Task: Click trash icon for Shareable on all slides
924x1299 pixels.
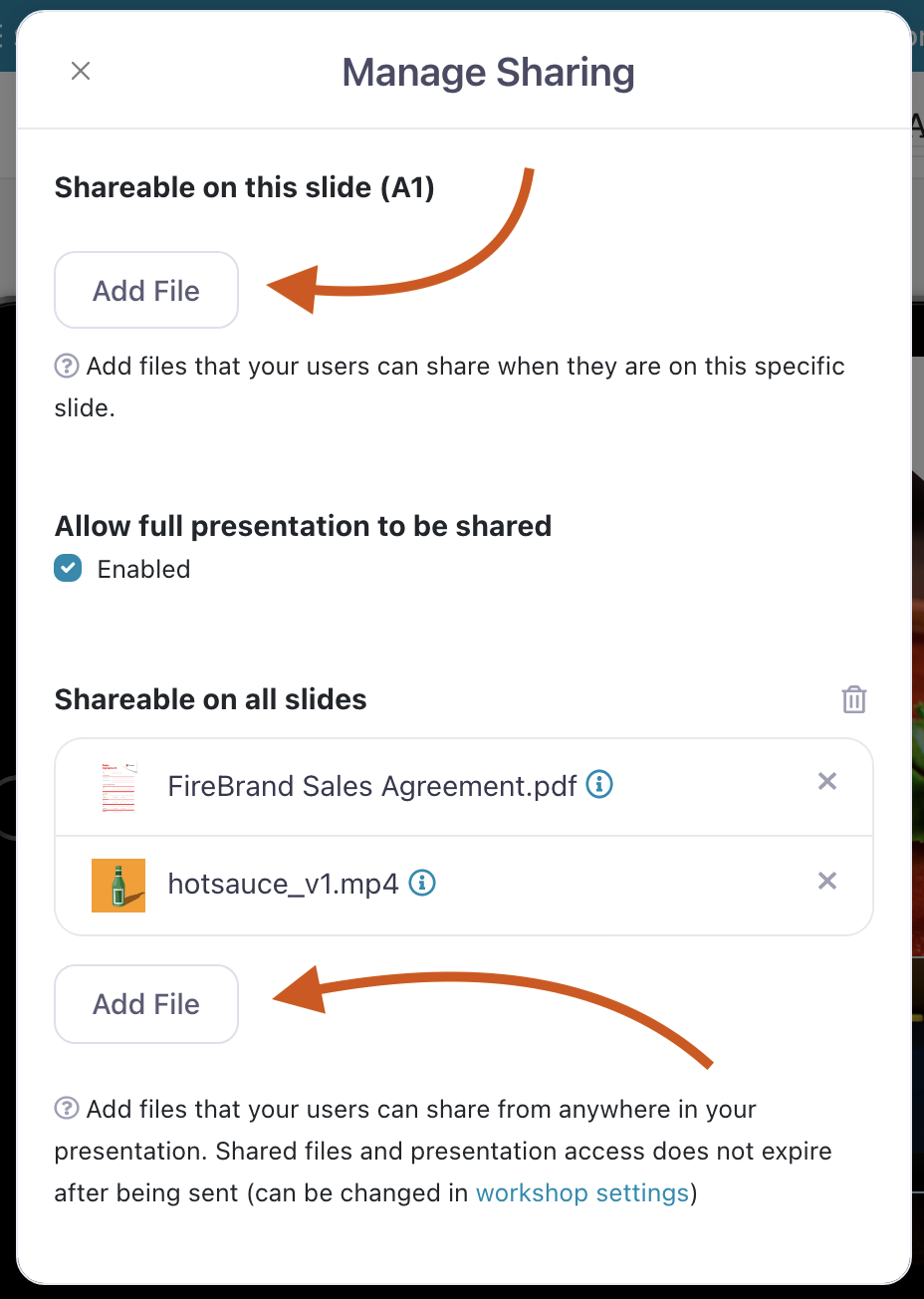Action: [853, 699]
